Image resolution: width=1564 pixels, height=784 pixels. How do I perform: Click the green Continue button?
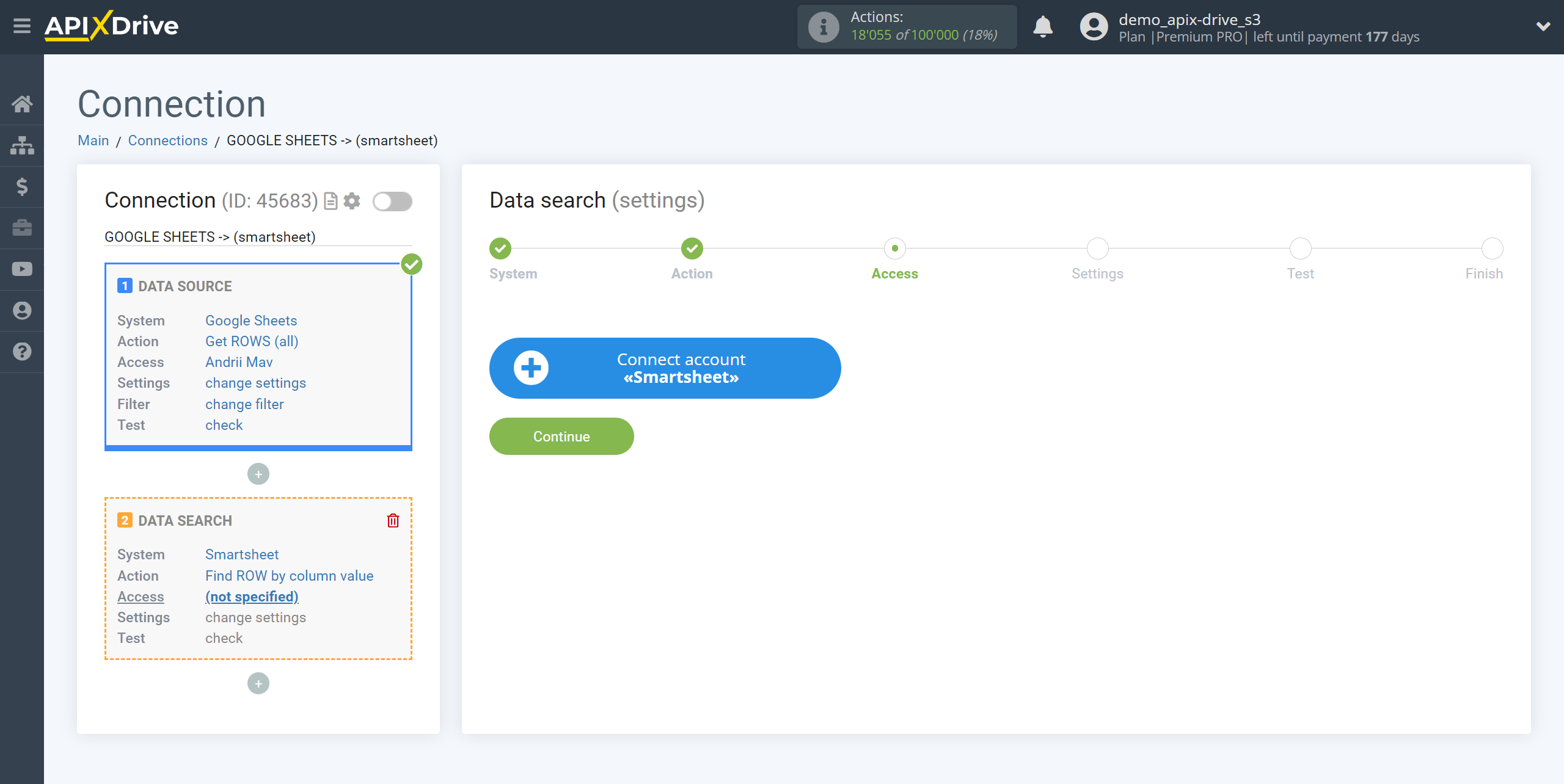pyautogui.click(x=561, y=436)
